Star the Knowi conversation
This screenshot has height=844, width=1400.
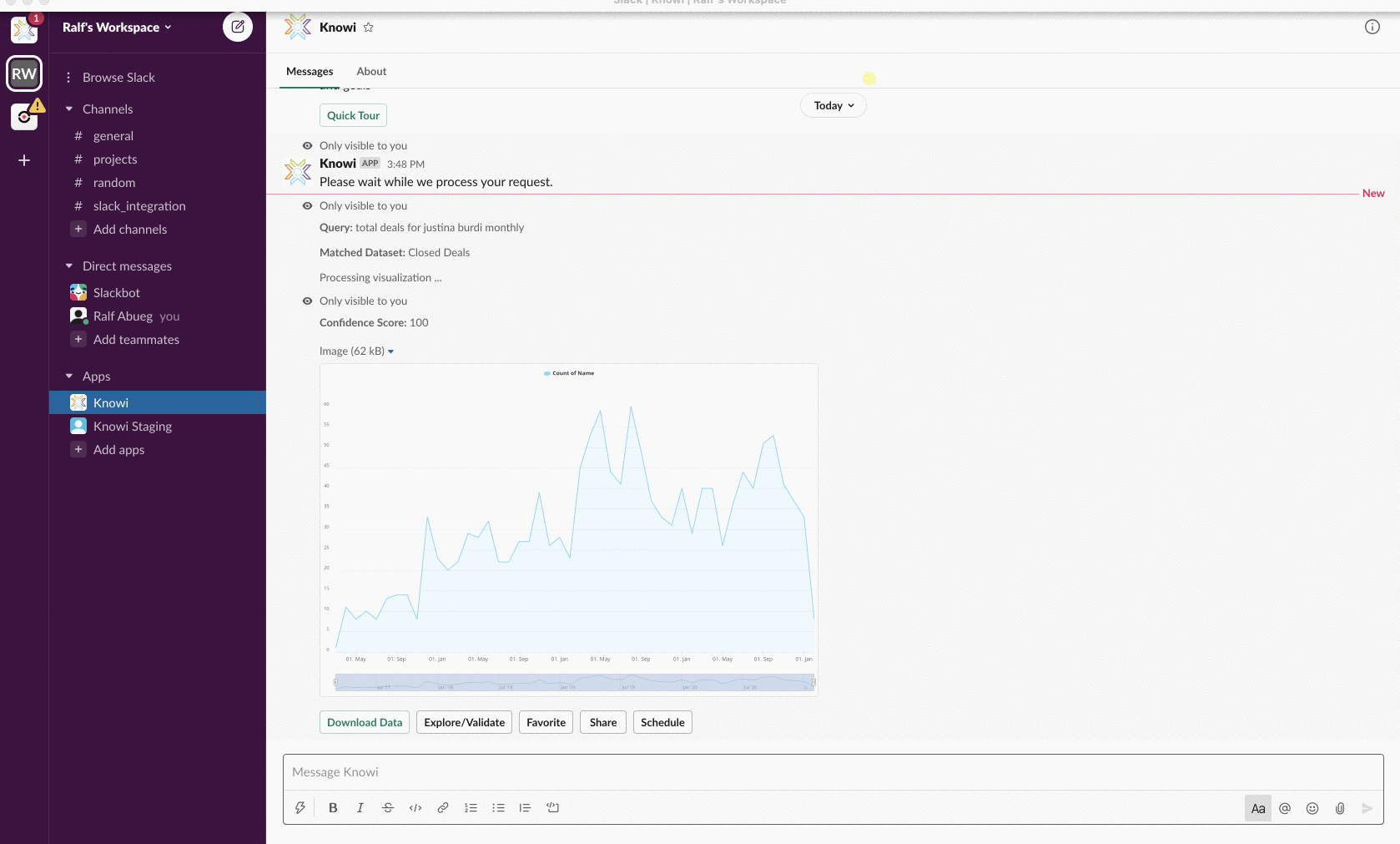[x=368, y=28]
